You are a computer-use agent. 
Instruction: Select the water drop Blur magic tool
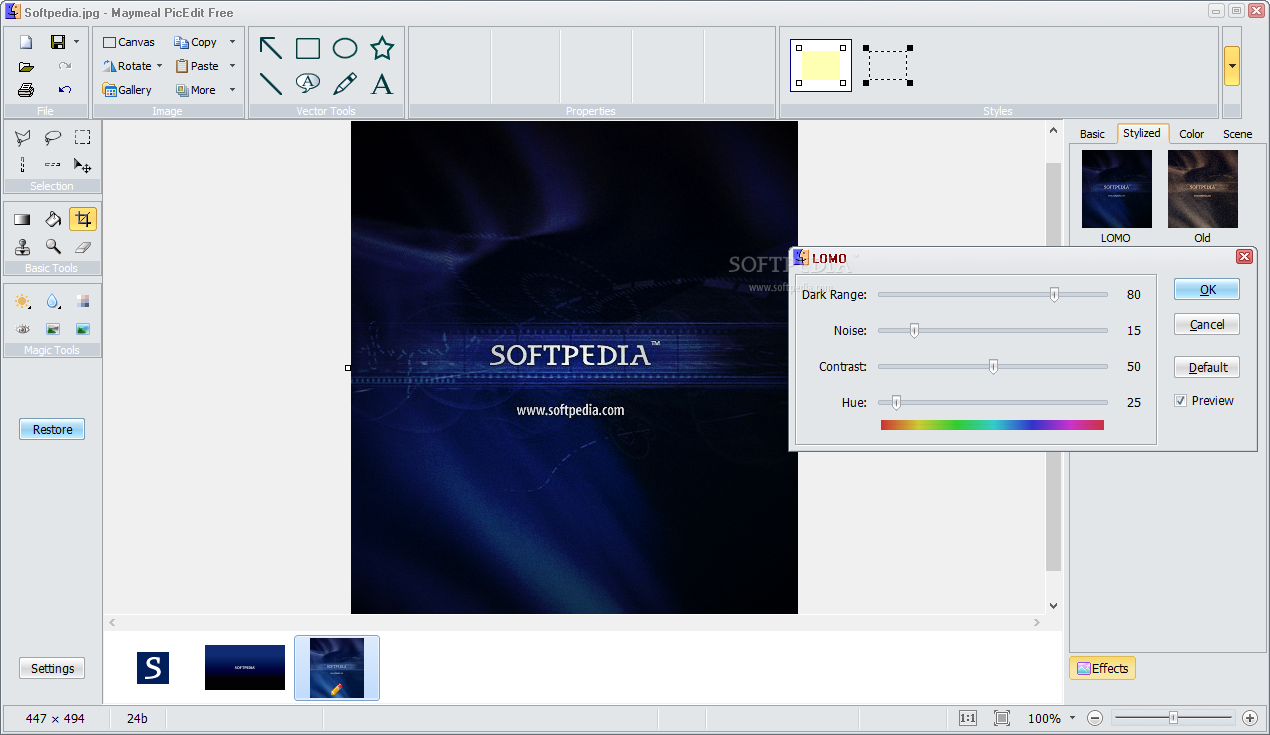(53, 301)
